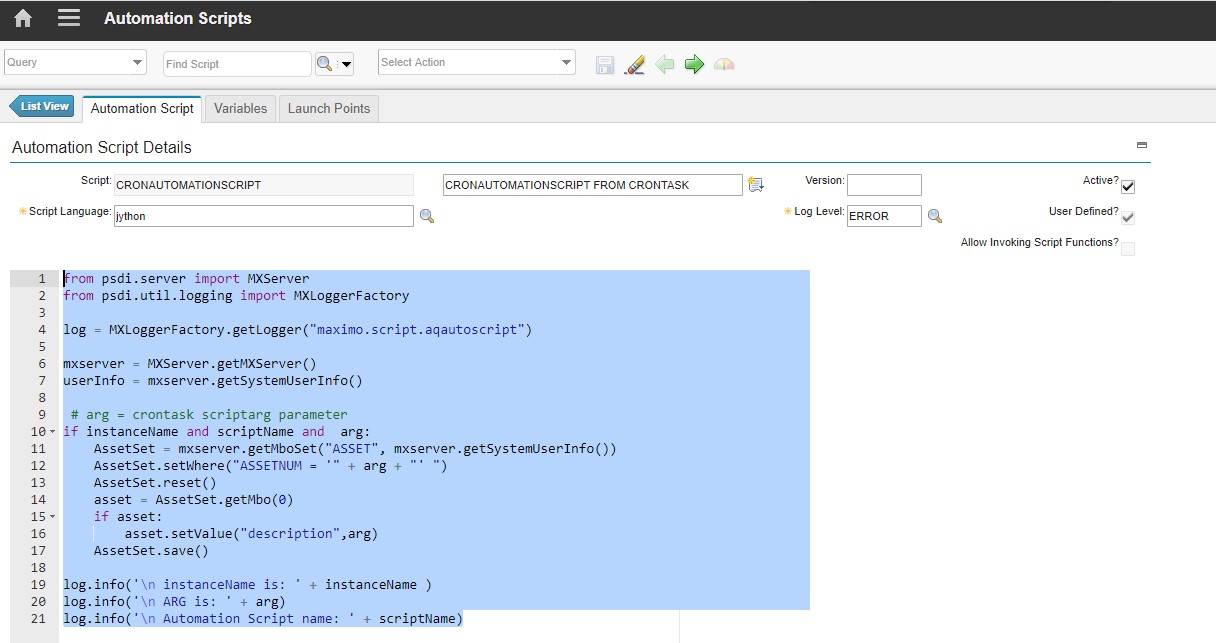Click the log.info Automation Script name line
The width and height of the screenshot is (1216, 643).
[x=263, y=618]
